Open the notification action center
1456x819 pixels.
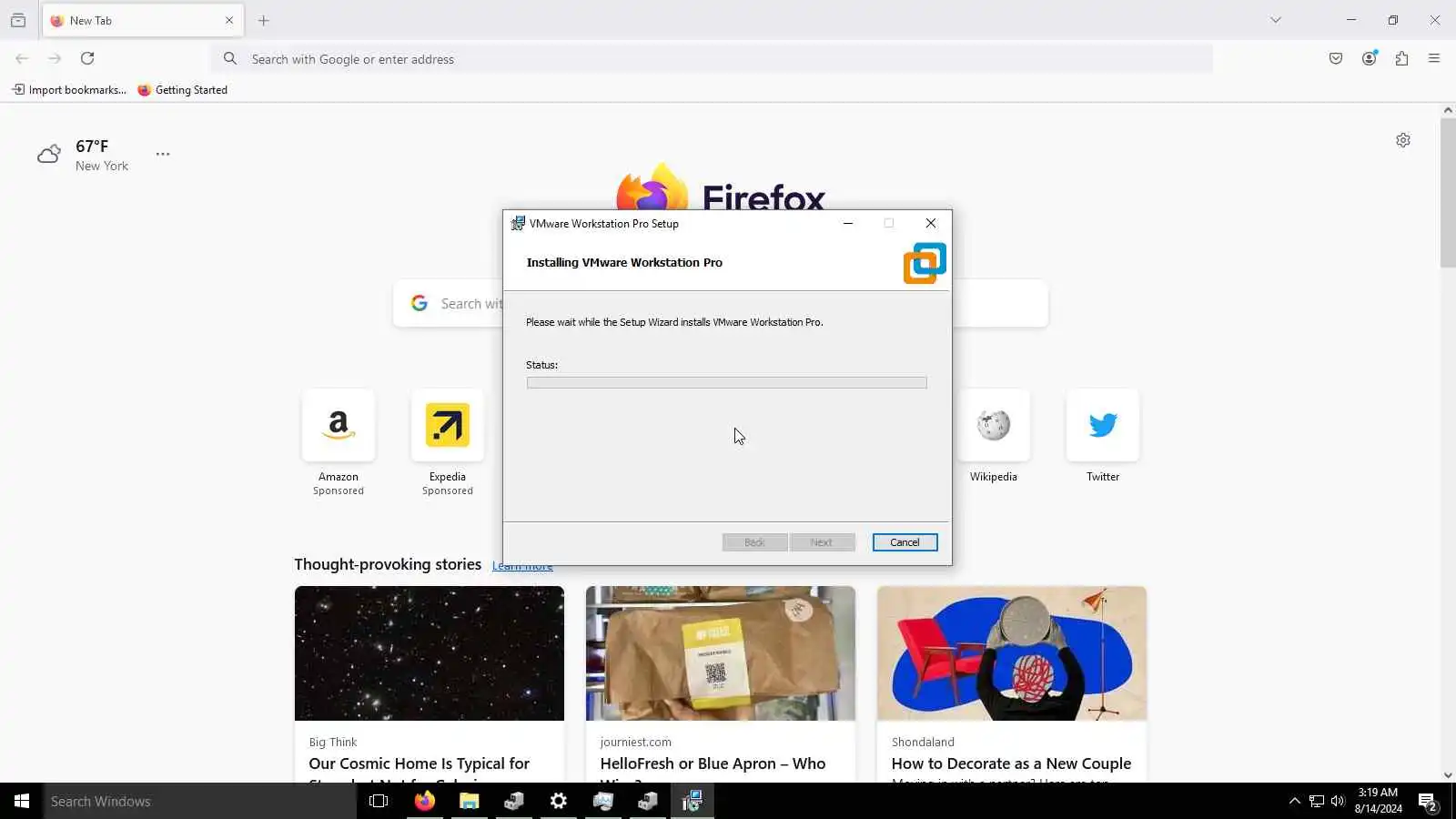coord(1428,802)
